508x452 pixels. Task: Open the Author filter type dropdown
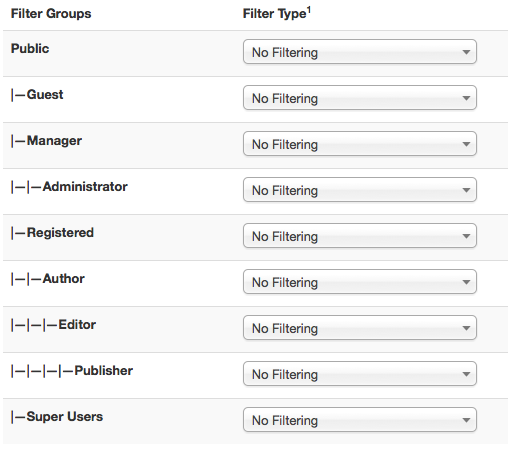coord(360,282)
